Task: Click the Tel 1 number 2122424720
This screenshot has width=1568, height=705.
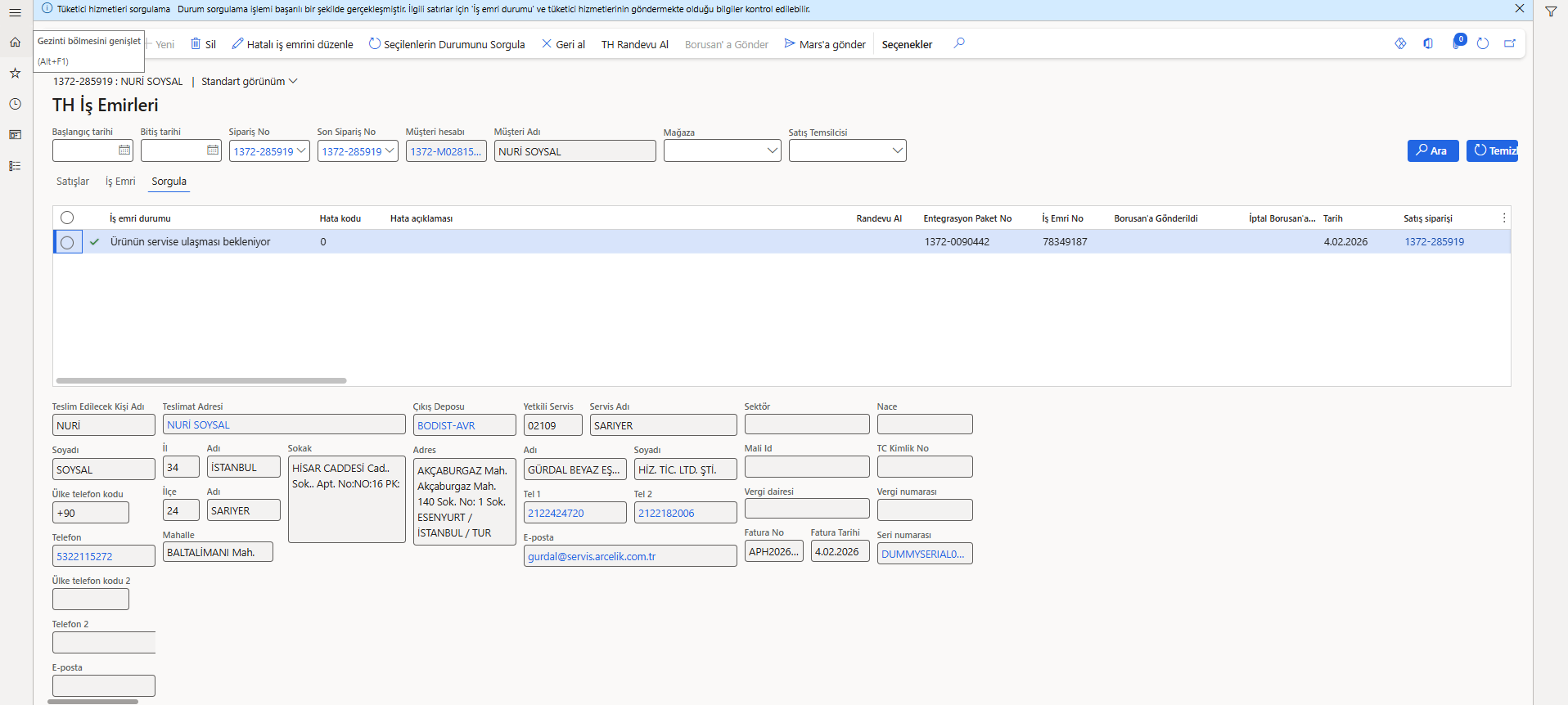Action: [556, 513]
